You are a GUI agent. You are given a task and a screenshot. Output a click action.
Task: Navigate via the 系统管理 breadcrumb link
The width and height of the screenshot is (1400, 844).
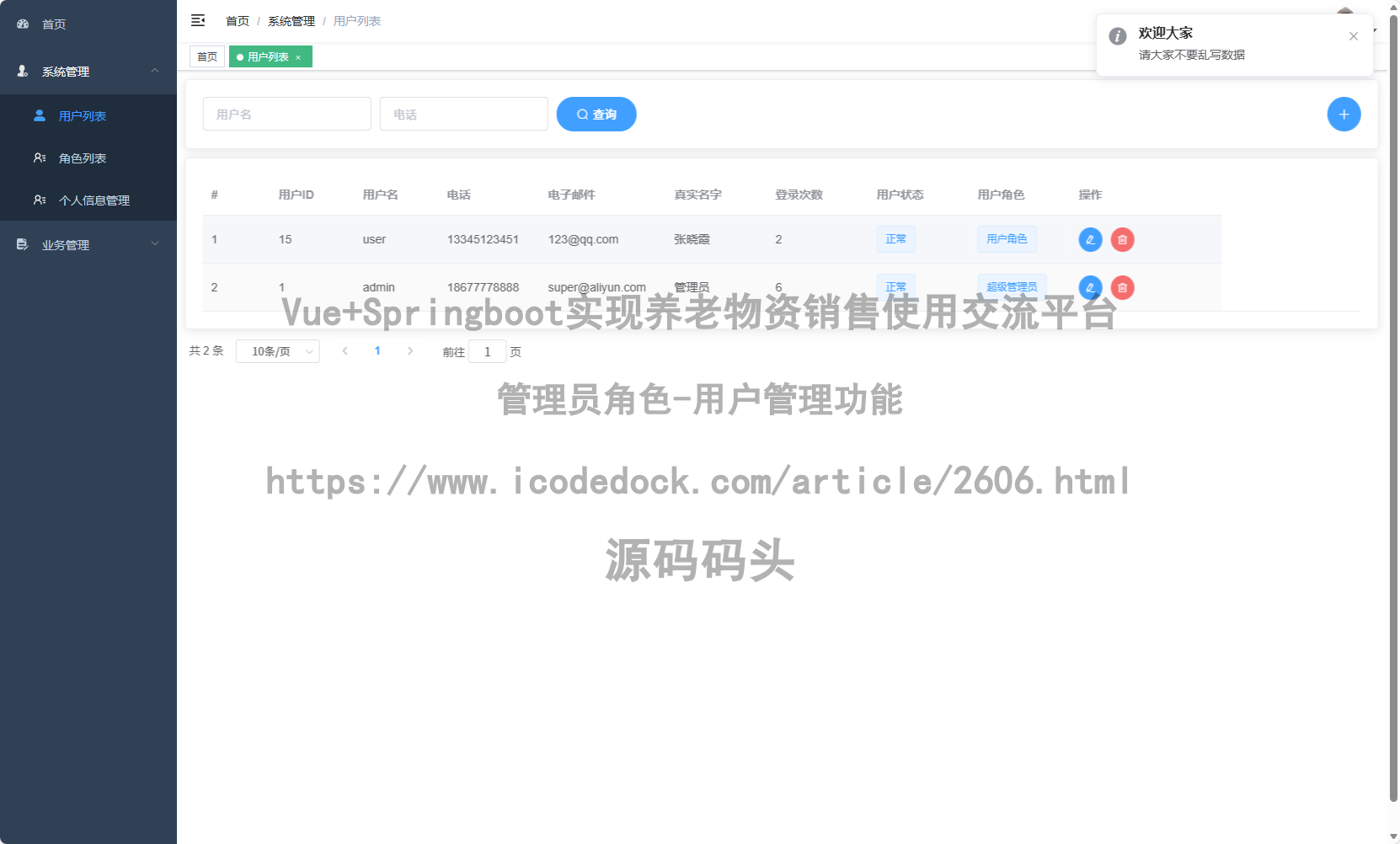tap(291, 20)
